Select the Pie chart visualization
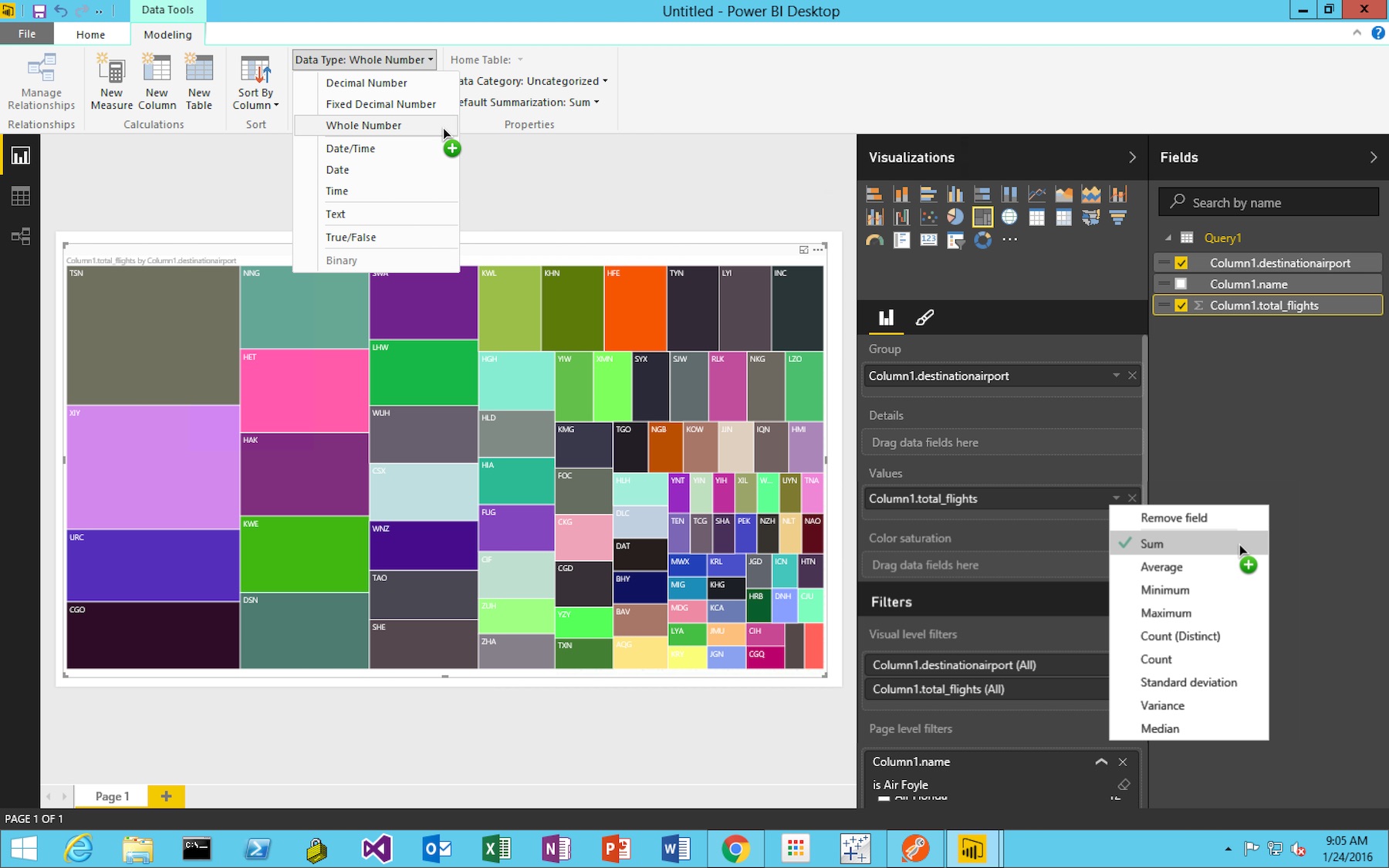 click(x=955, y=218)
